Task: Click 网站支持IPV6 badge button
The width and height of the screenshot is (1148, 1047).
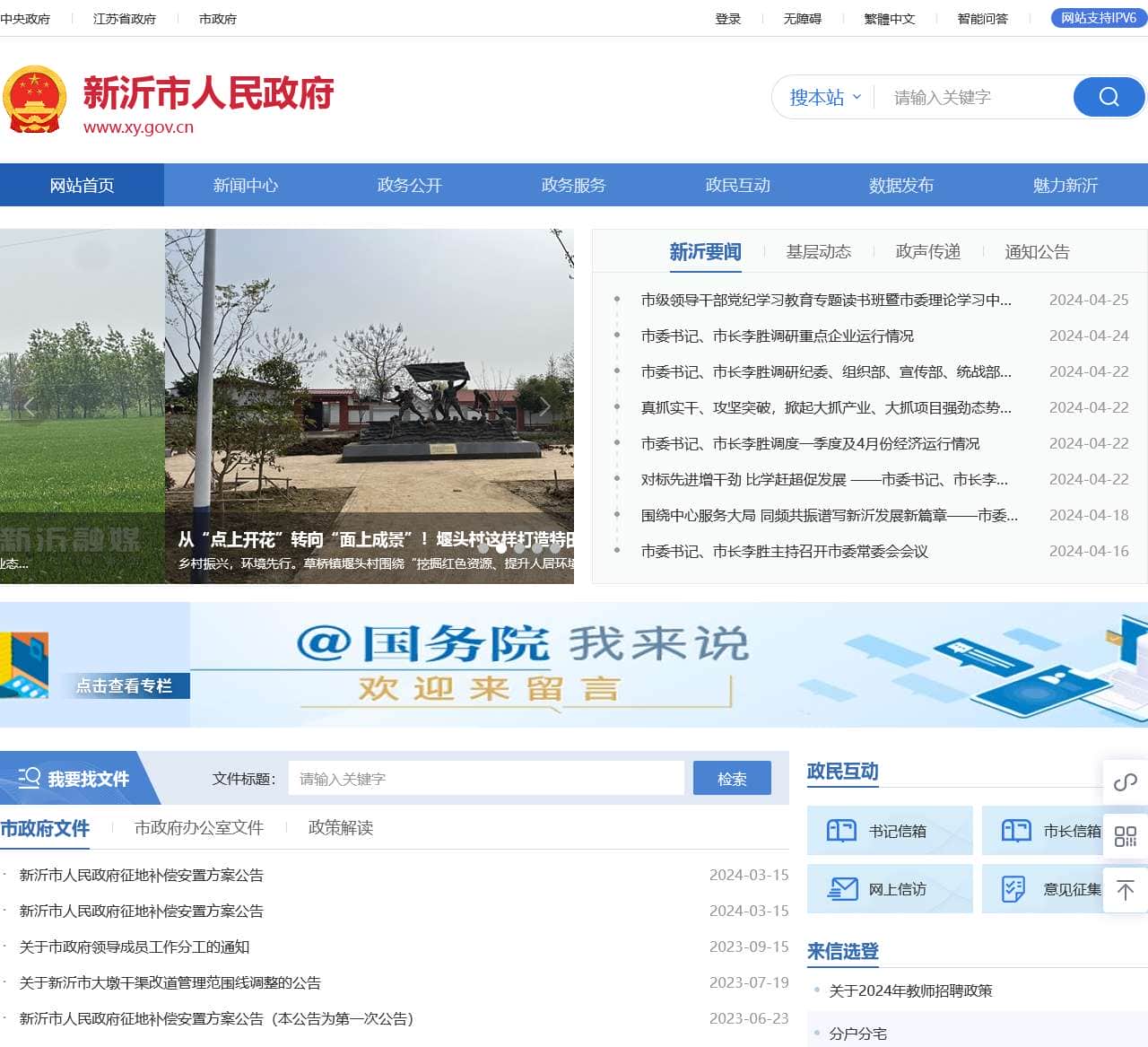Action: (1099, 18)
